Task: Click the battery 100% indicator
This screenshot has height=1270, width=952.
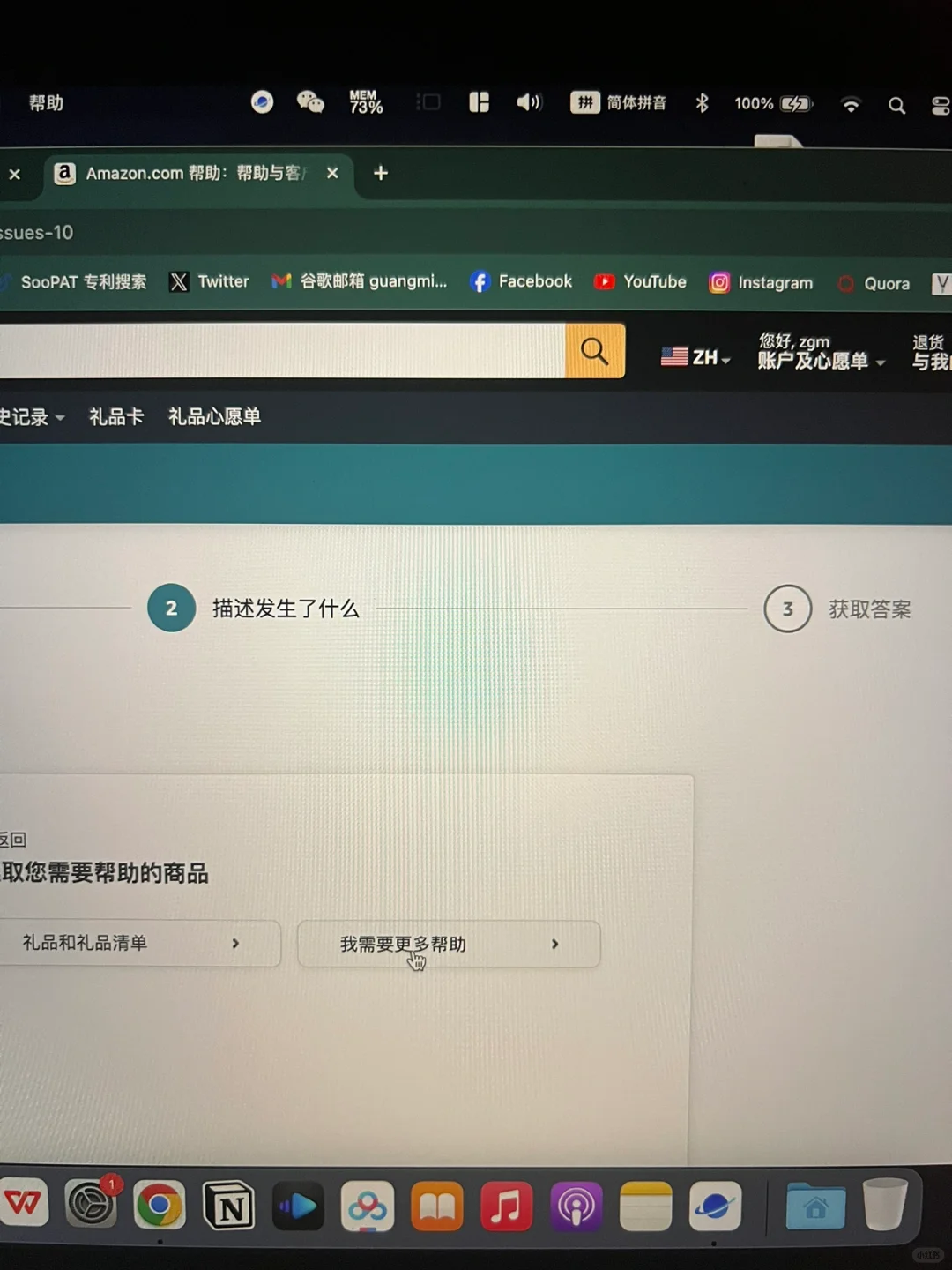Action: pos(773,104)
